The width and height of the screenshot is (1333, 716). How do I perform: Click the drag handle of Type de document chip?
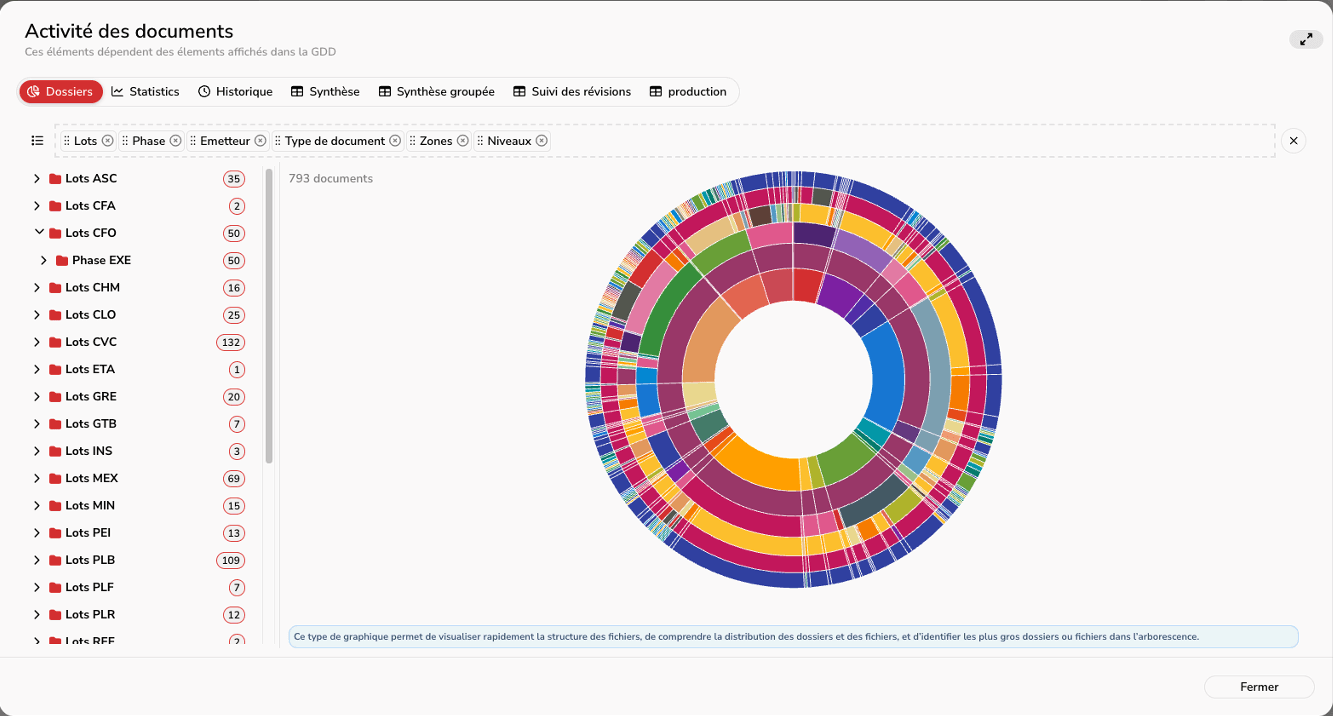(x=279, y=141)
